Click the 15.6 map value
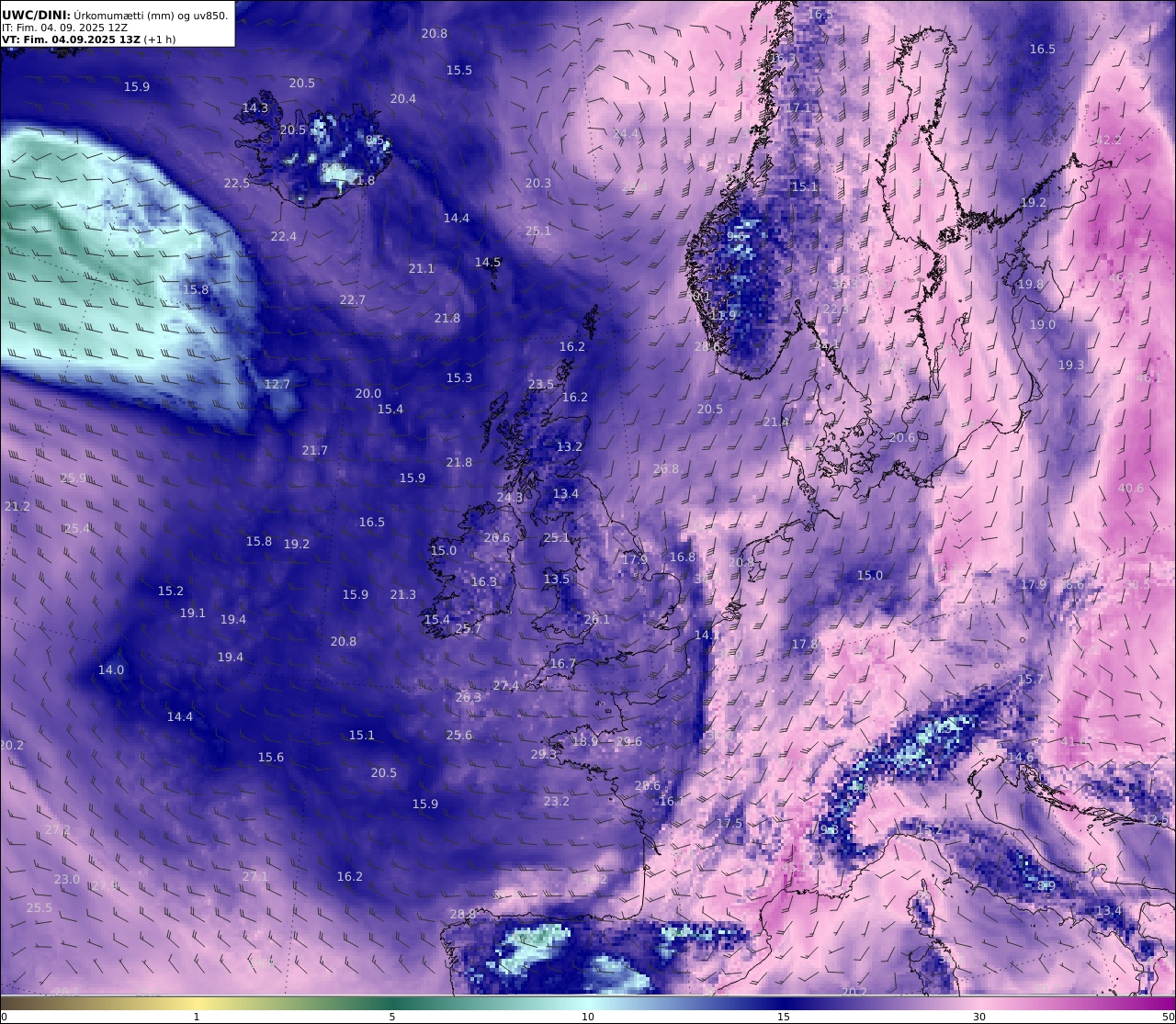The width and height of the screenshot is (1176, 1024). 271,757
